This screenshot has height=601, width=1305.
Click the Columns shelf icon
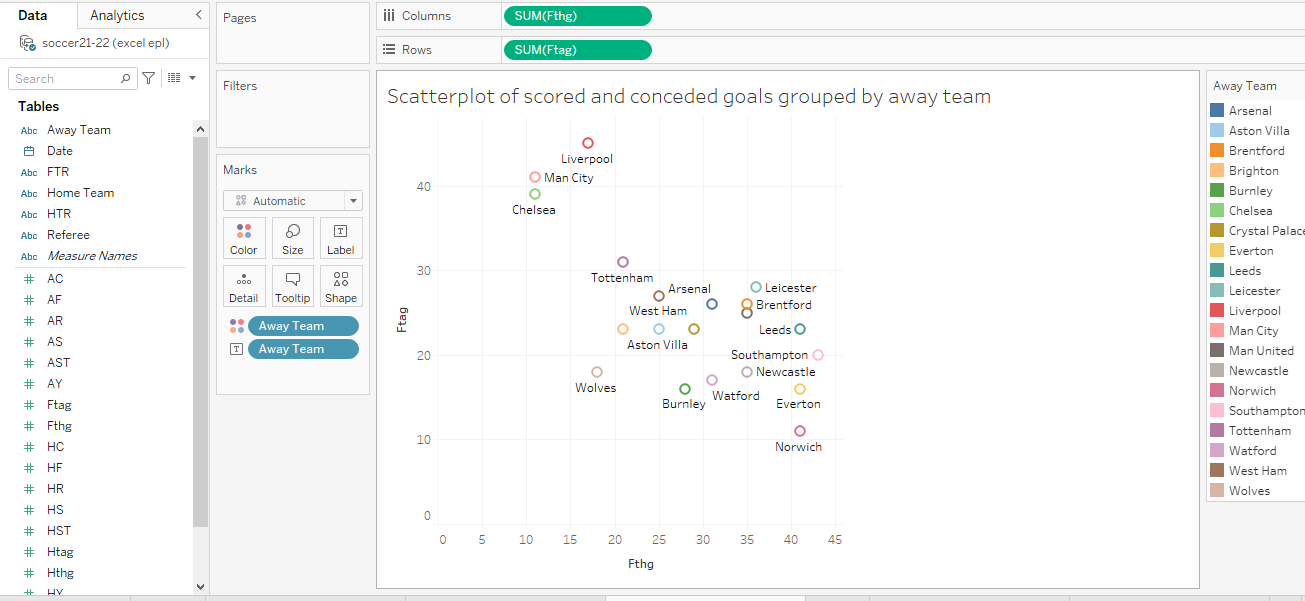click(389, 15)
